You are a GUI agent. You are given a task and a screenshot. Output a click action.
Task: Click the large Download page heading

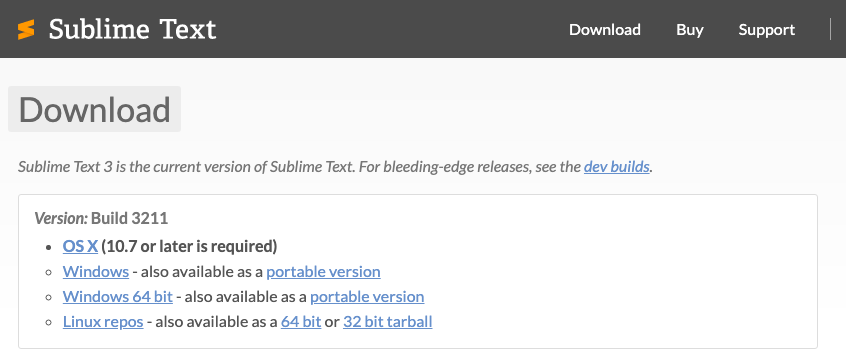pyautogui.click(x=94, y=109)
